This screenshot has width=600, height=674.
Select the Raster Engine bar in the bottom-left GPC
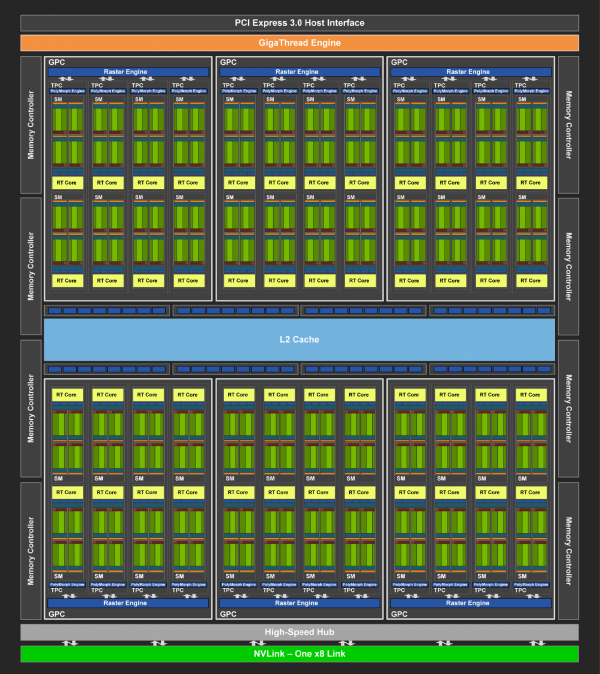(128, 603)
